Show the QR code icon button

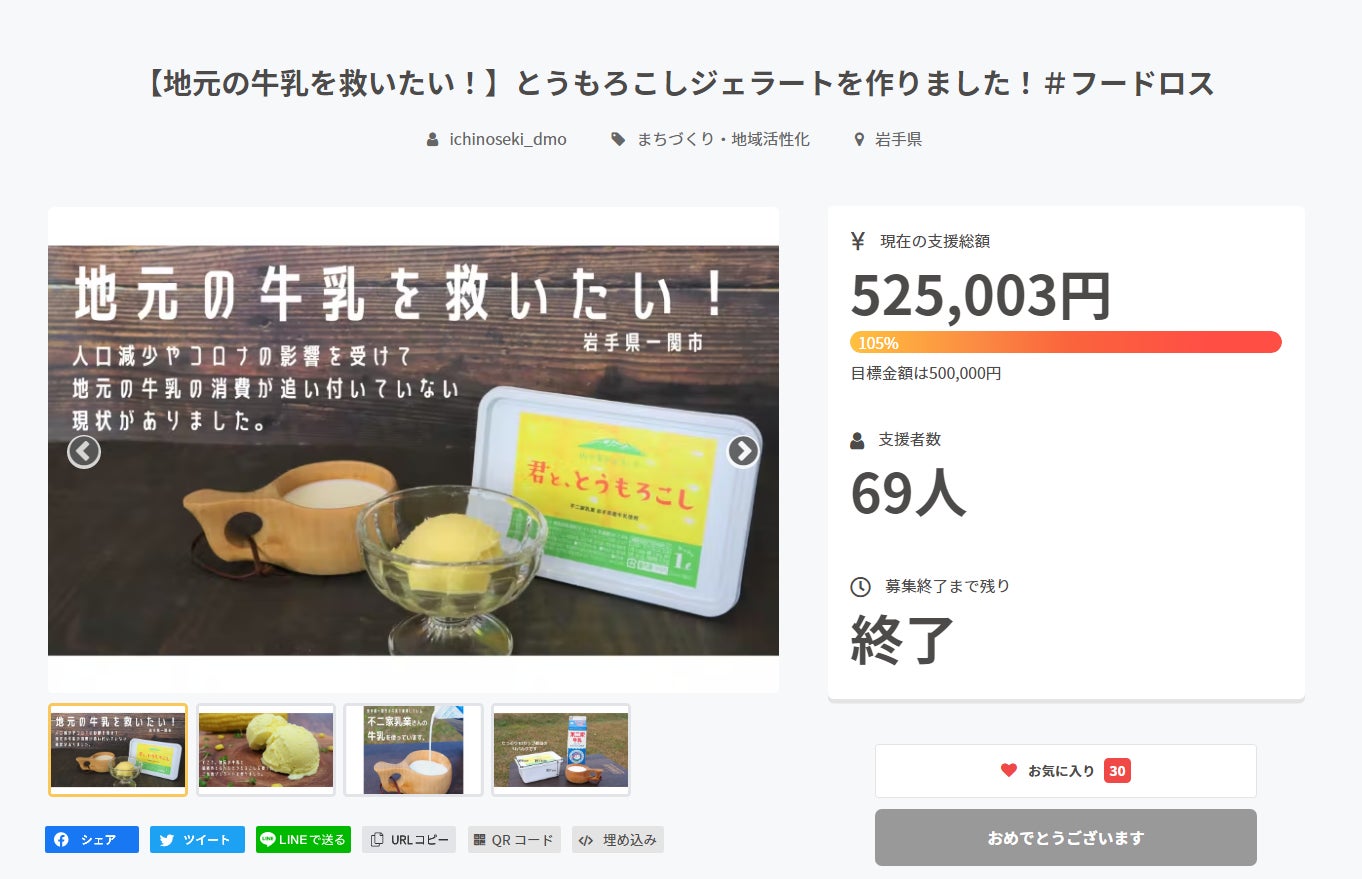click(x=479, y=840)
